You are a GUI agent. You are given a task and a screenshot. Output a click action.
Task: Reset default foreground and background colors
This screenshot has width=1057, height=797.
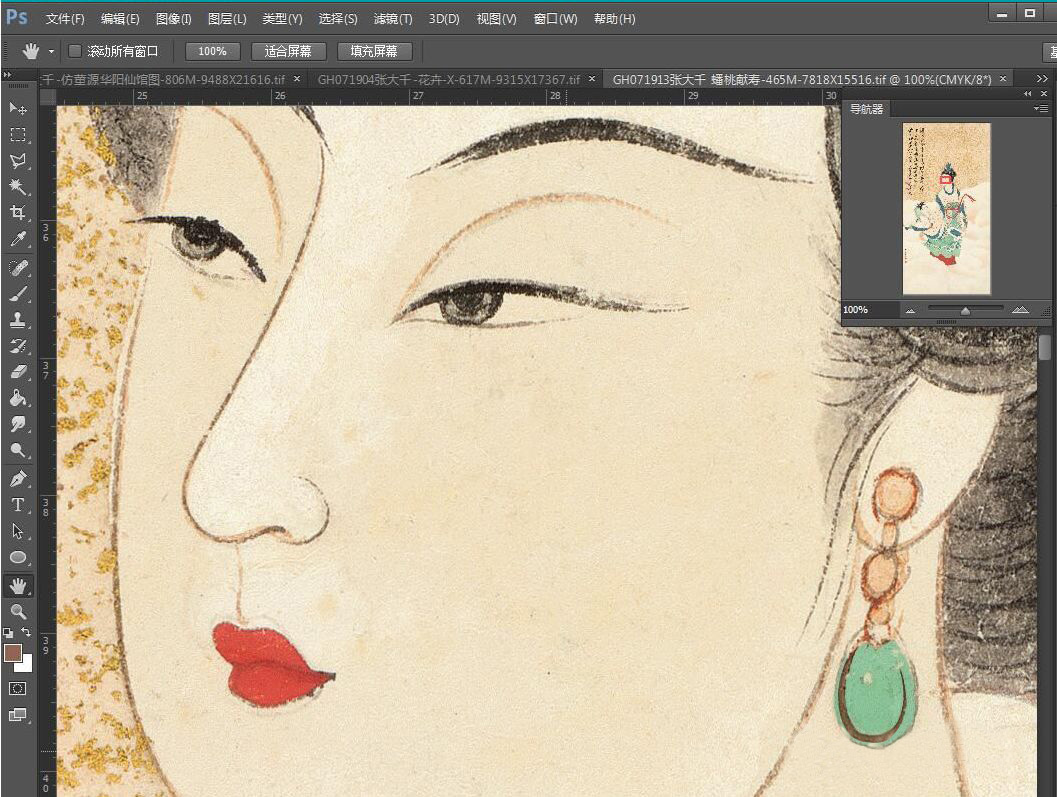tap(7, 632)
